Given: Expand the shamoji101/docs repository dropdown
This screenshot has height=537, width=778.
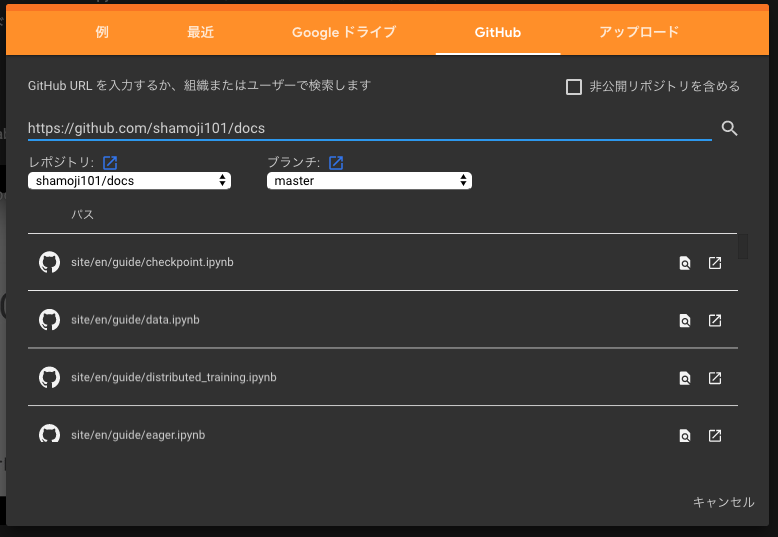Looking at the screenshot, I should click(130, 181).
